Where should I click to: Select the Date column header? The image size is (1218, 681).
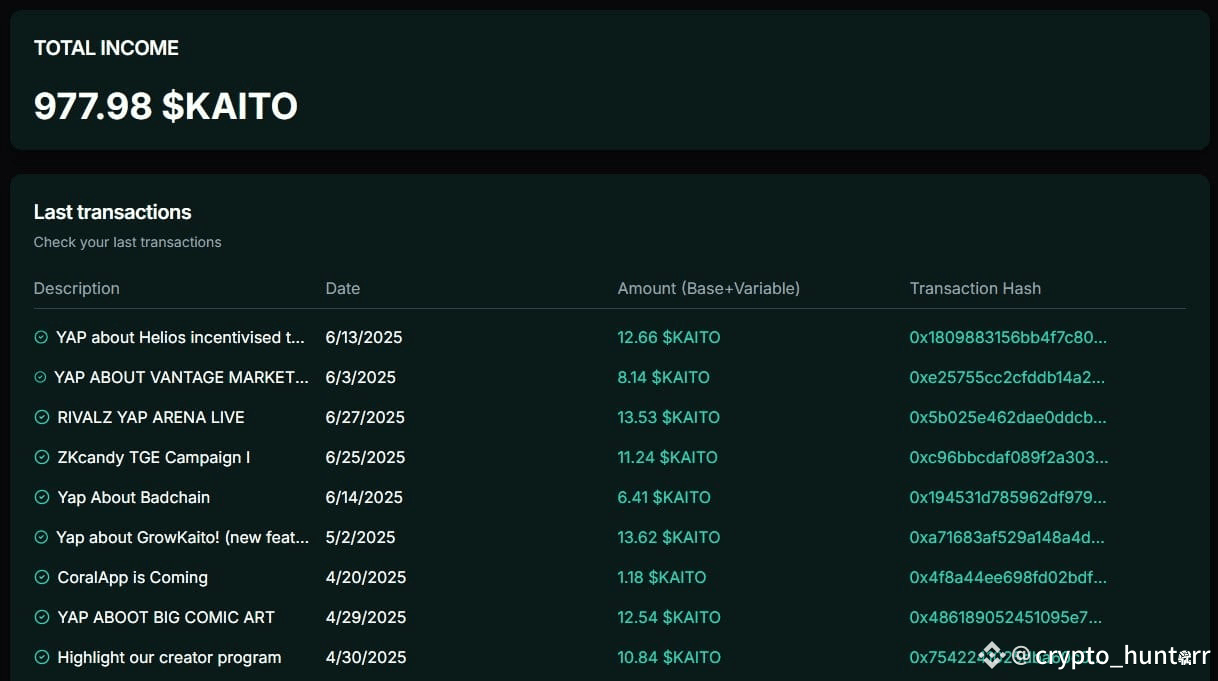(343, 288)
